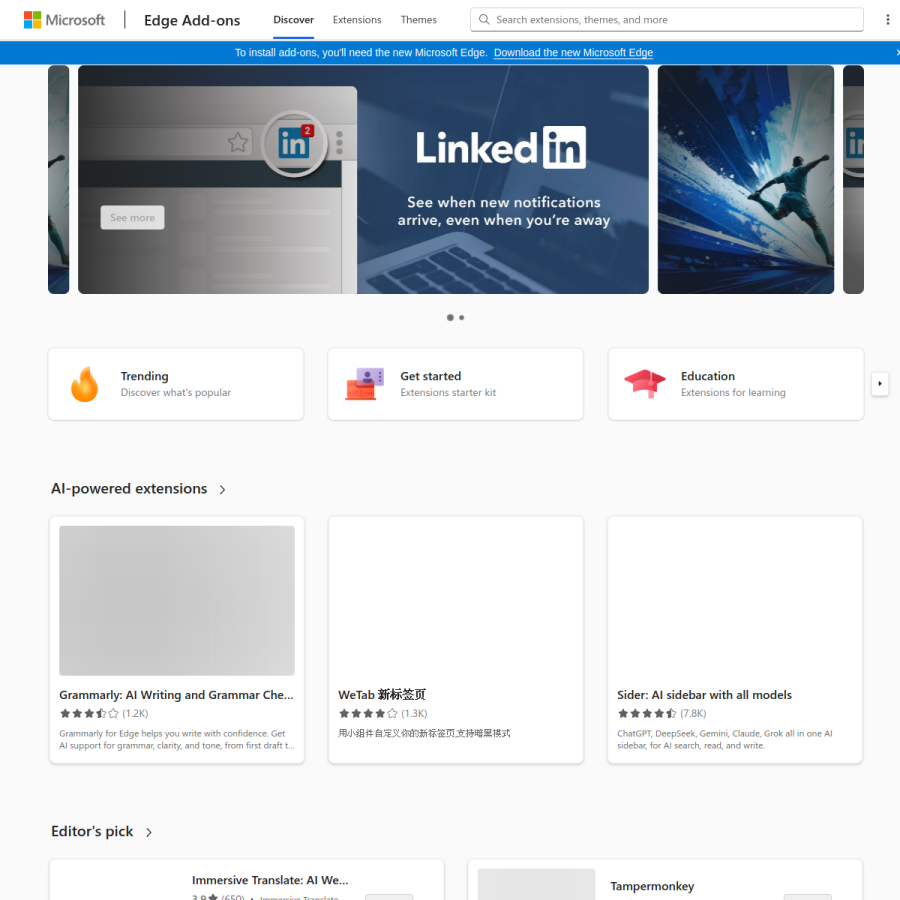Open WeTab 新标签页 extension title
Screen dimensions: 900x900
[382, 695]
